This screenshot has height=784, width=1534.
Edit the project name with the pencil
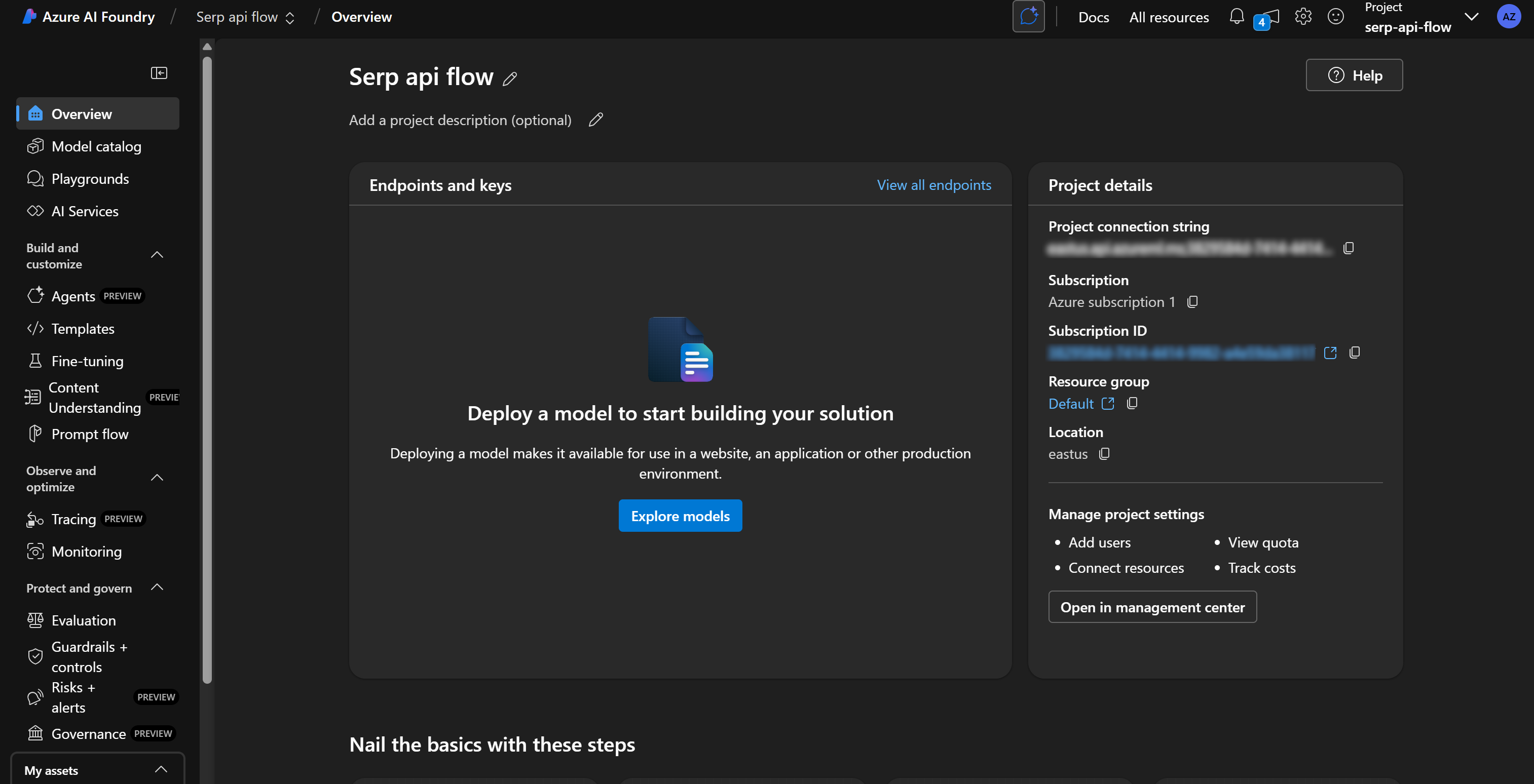pos(510,79)
